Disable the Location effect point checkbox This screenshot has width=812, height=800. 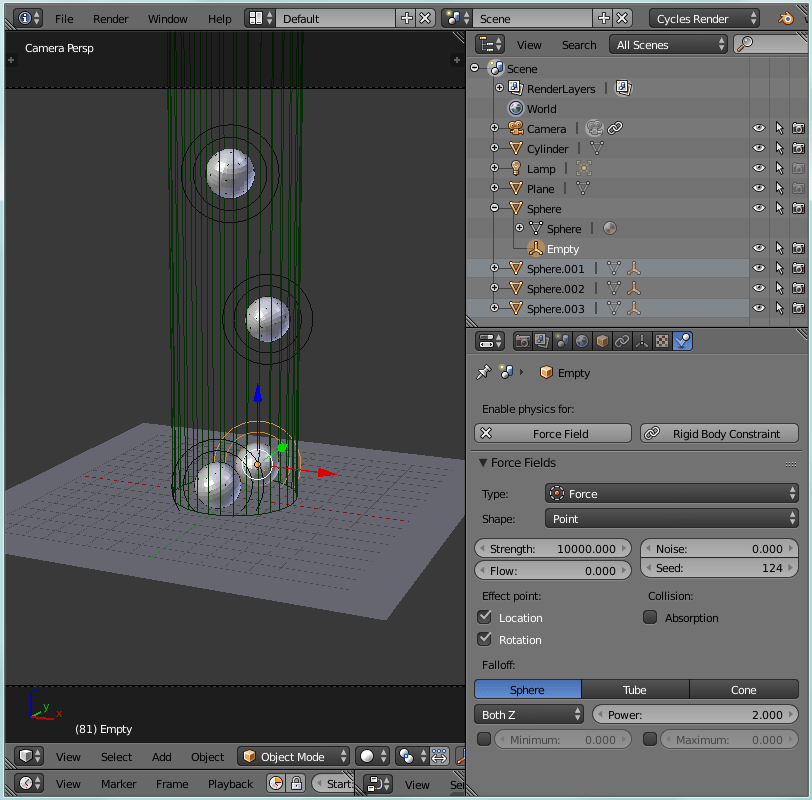coord(486,618)
